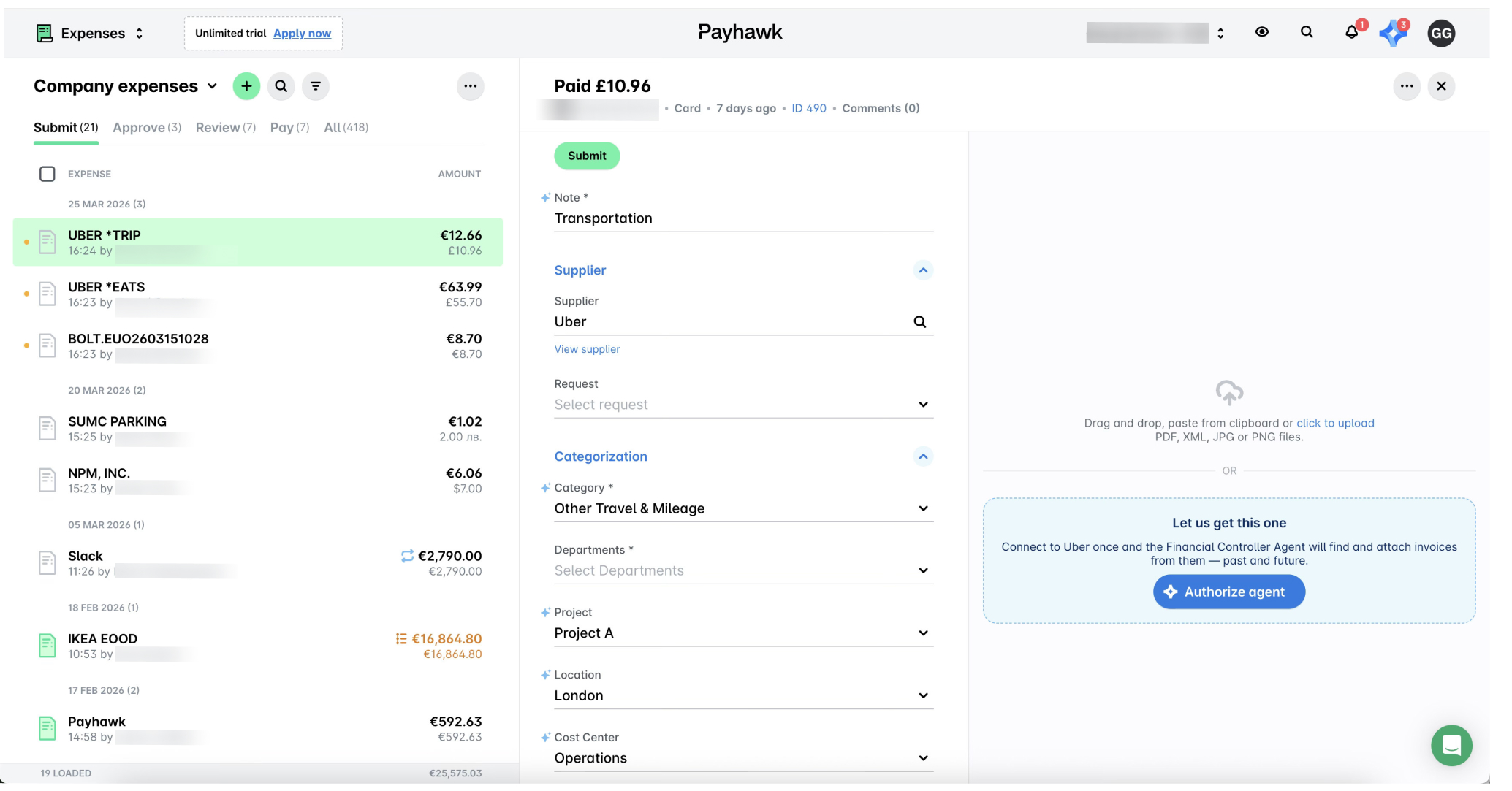Open the IKEA EOOD expense
Image resolution: width=1512 pixels, height=791 pixels.
coord(258,646)
